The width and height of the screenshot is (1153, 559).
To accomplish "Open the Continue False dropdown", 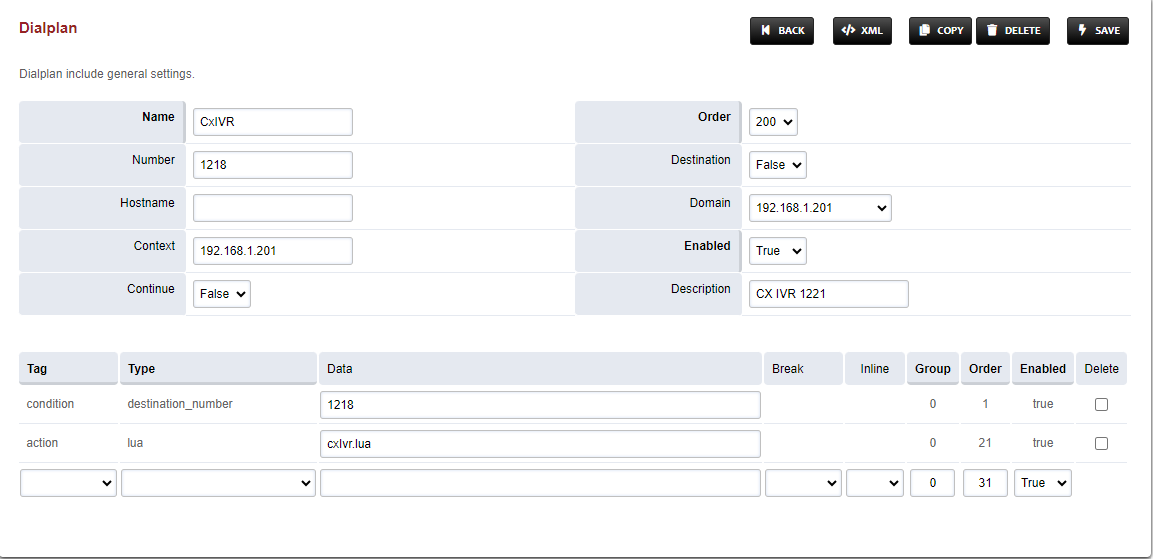I will [x=221, y=294].
